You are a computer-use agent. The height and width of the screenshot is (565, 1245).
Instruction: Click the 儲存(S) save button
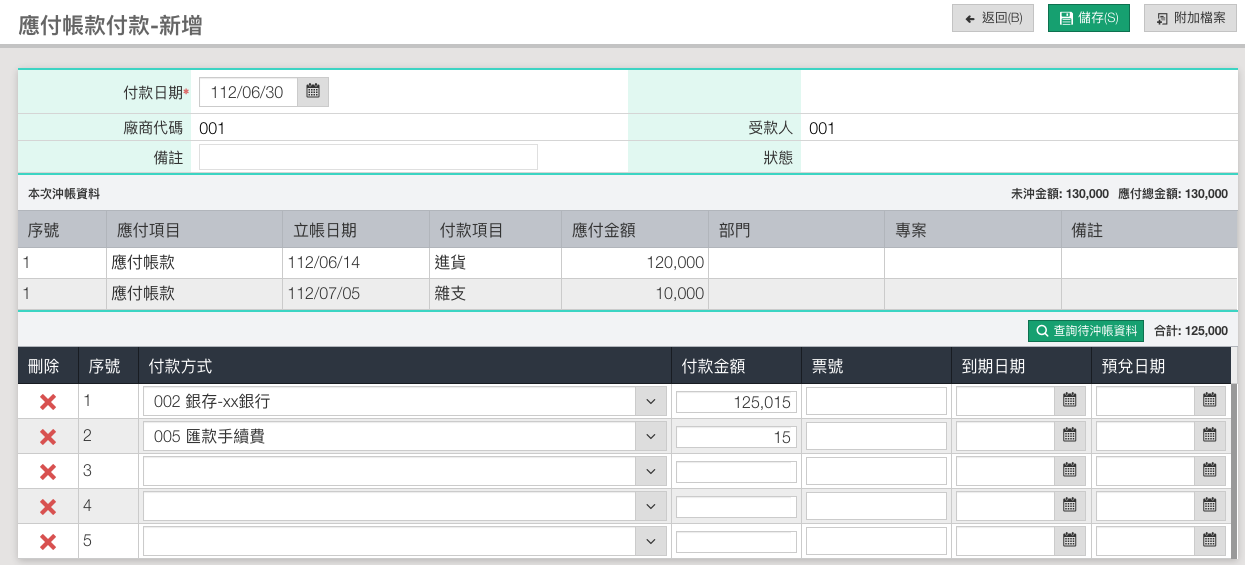[1088, 18]
